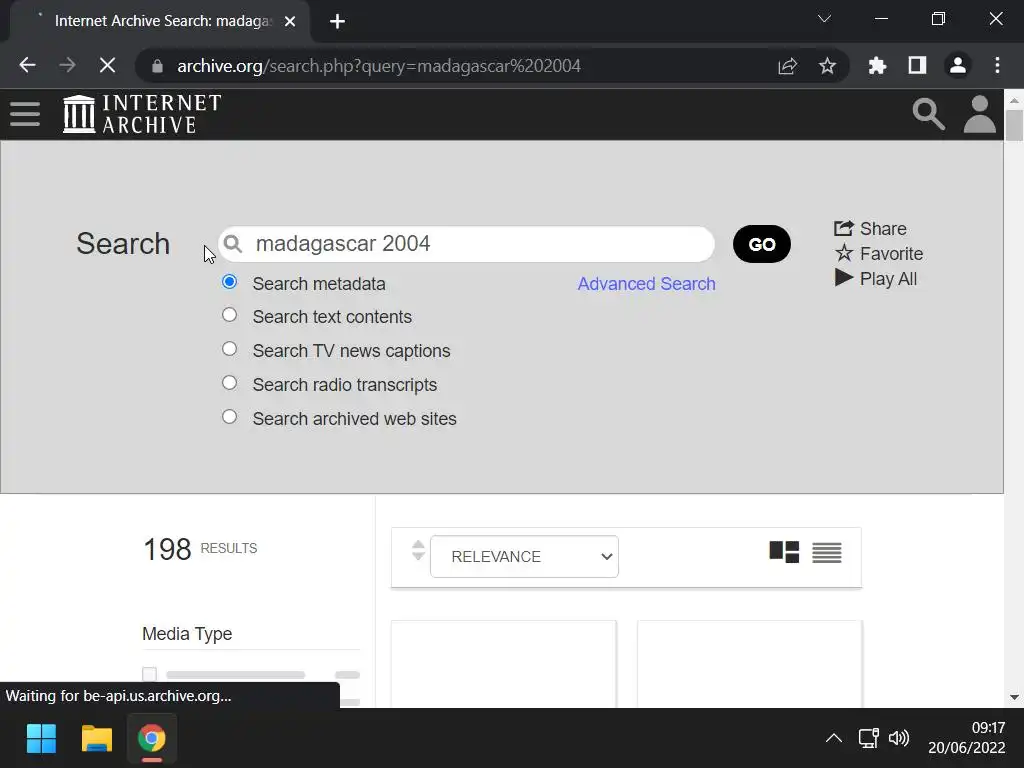
Task: Show hidden system tray icons
Action: (834, 739)
